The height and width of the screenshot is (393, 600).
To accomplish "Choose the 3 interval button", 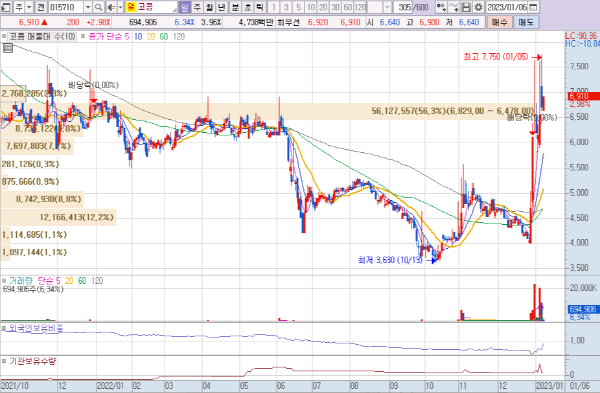I will click(x=286, y=7).
